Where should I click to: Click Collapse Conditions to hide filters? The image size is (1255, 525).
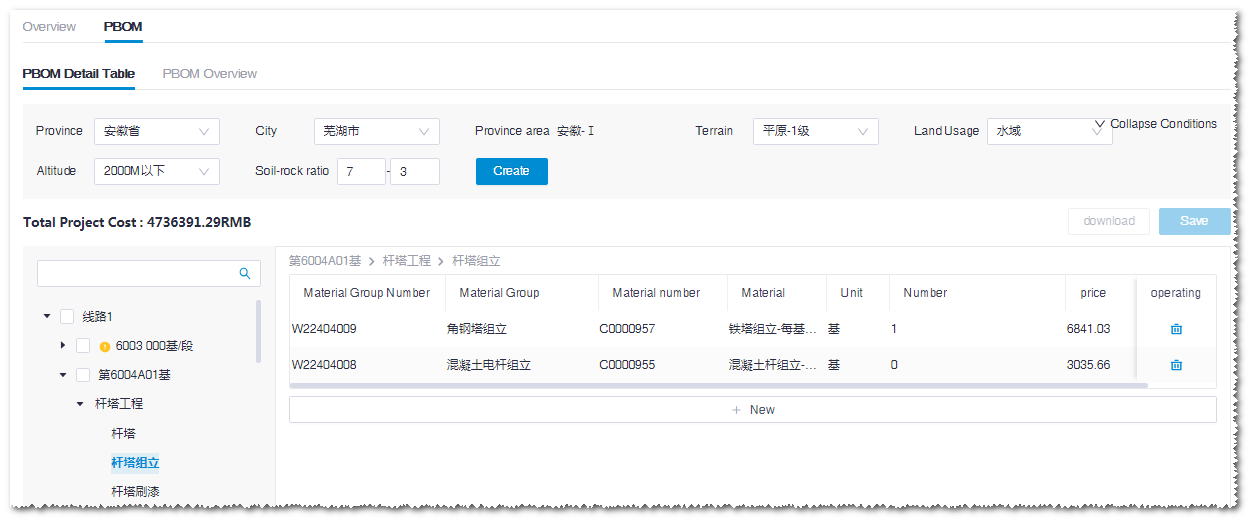(1155, 124)
